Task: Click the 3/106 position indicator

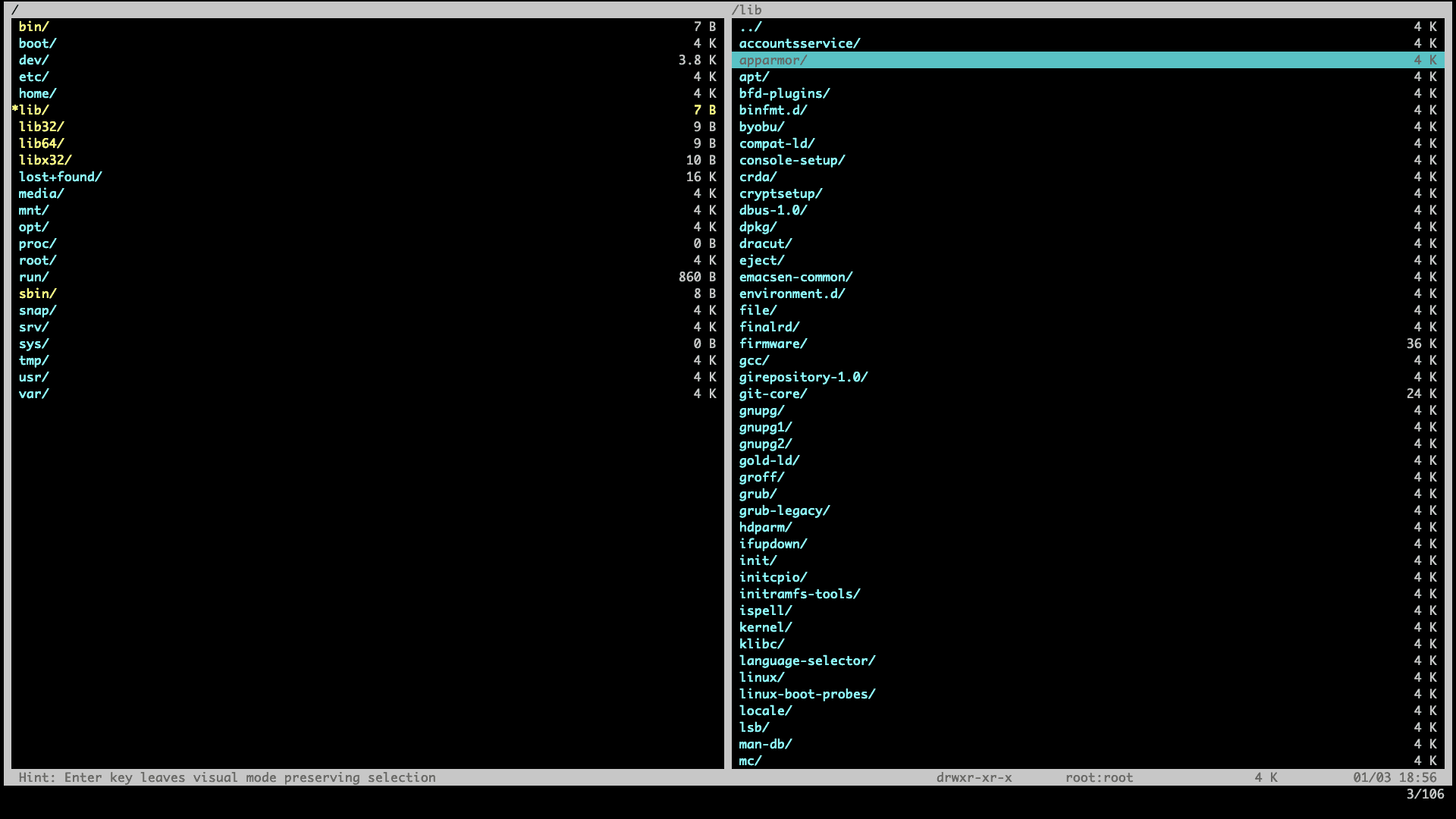Action: (1425, 794)
